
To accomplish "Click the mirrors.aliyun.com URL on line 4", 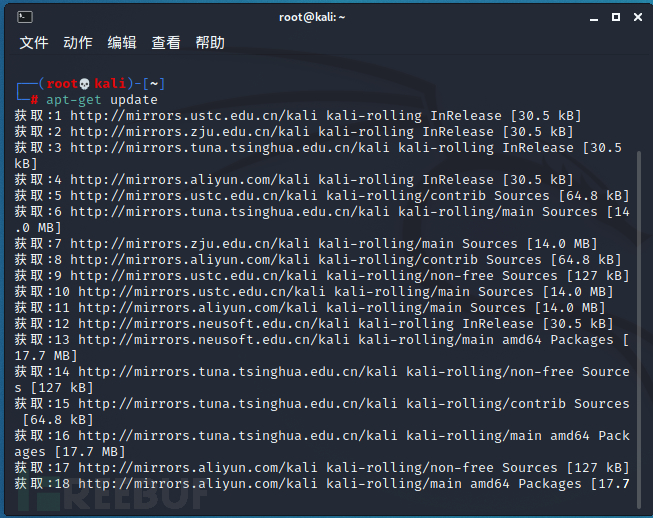I will pyautogui.click(x=190, y=180).
